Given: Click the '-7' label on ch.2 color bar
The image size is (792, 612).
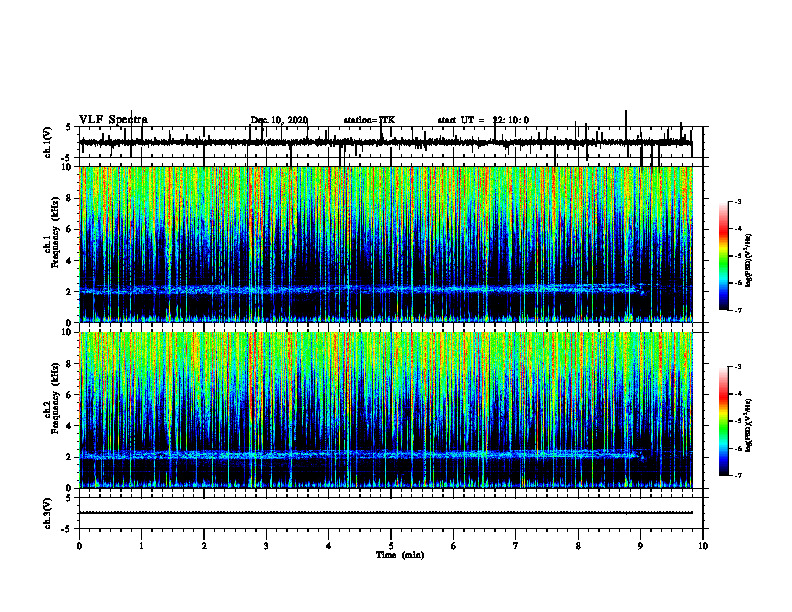Looking at the screenshot, I should (x=738, y=475).
